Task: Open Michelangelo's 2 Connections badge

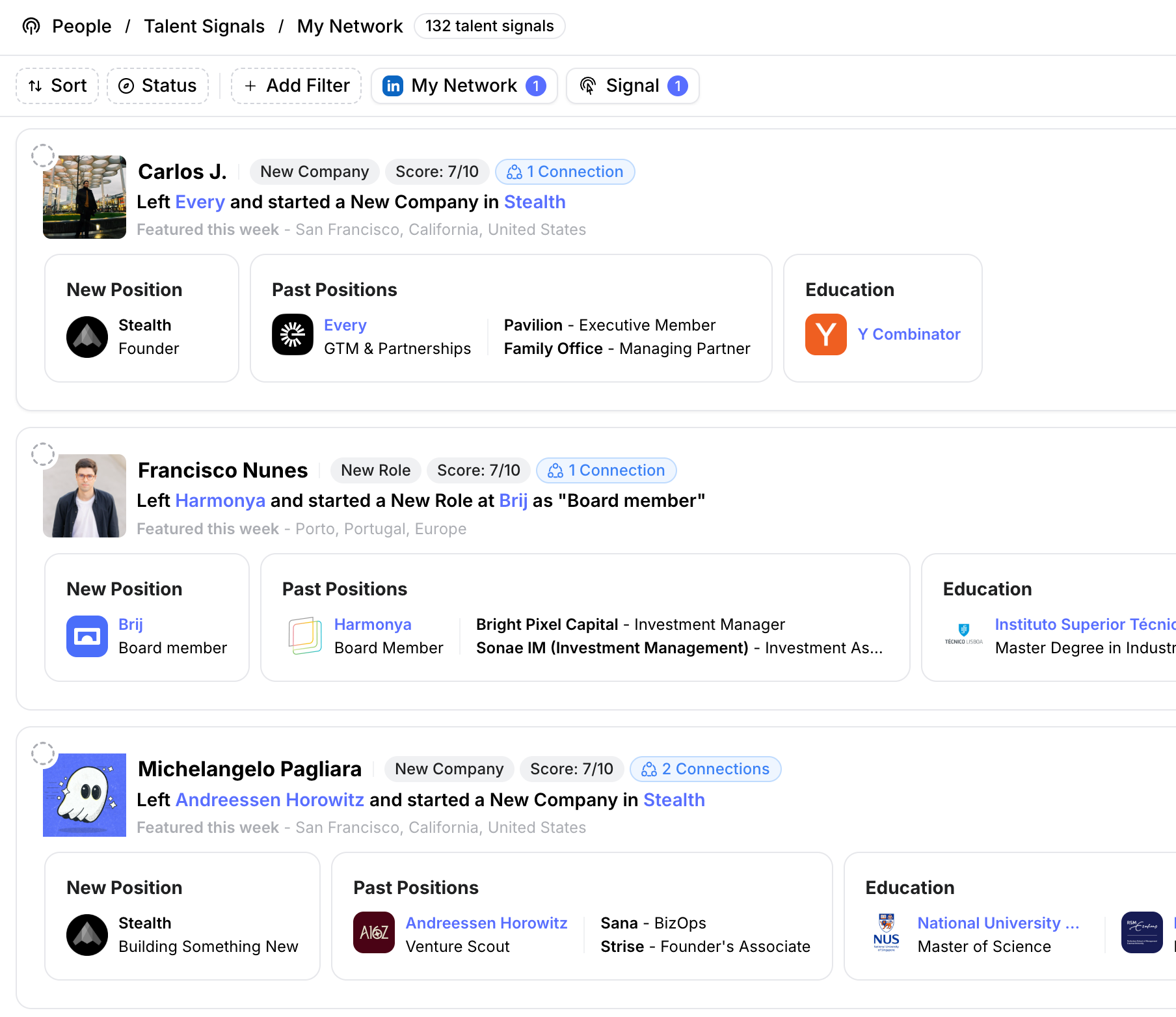Action: click(x=706, y=769)
